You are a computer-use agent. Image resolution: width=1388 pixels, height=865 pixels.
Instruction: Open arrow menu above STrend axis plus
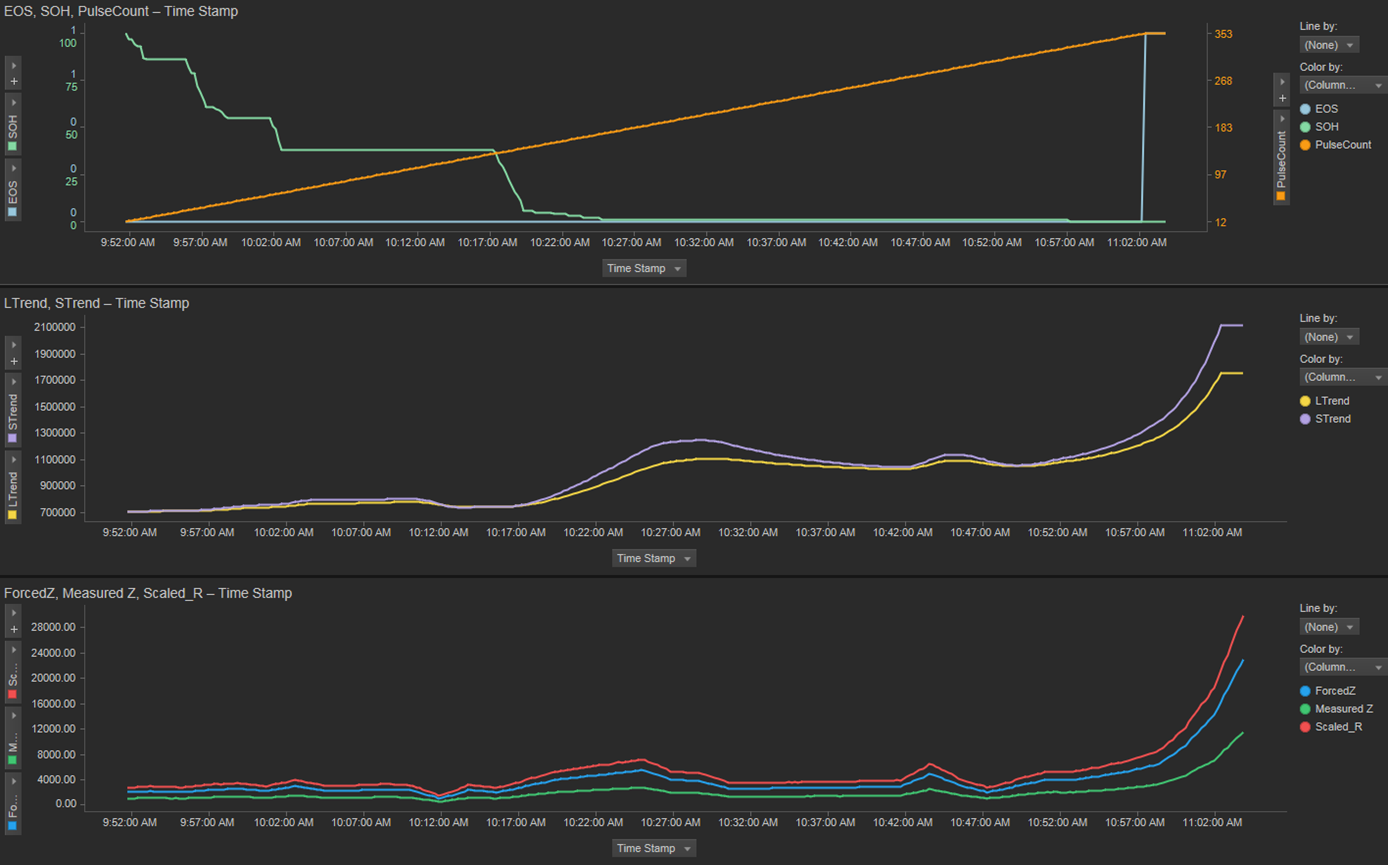click(x=13, y=344)
